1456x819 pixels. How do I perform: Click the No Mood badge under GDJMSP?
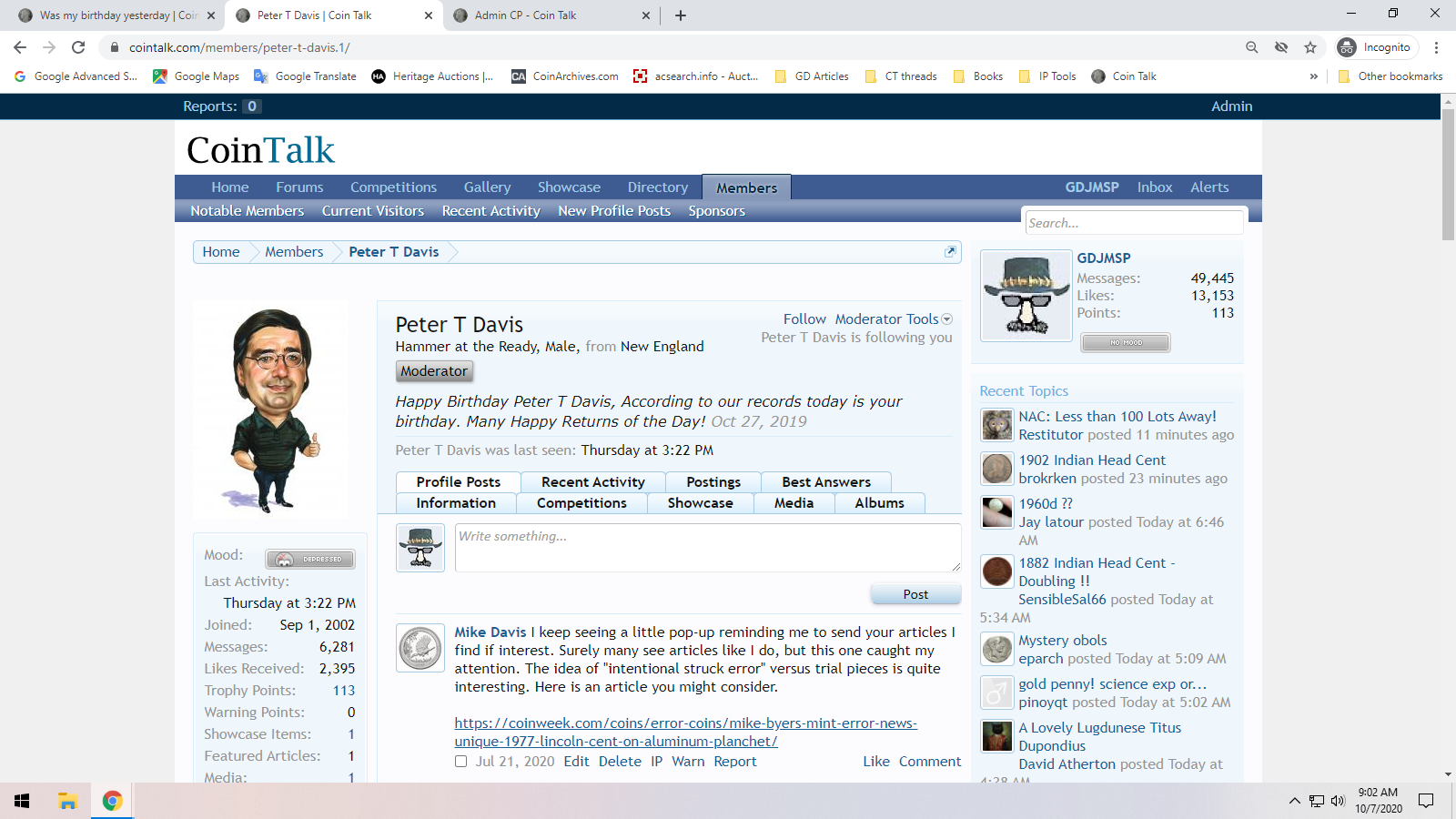point(1125,343)
